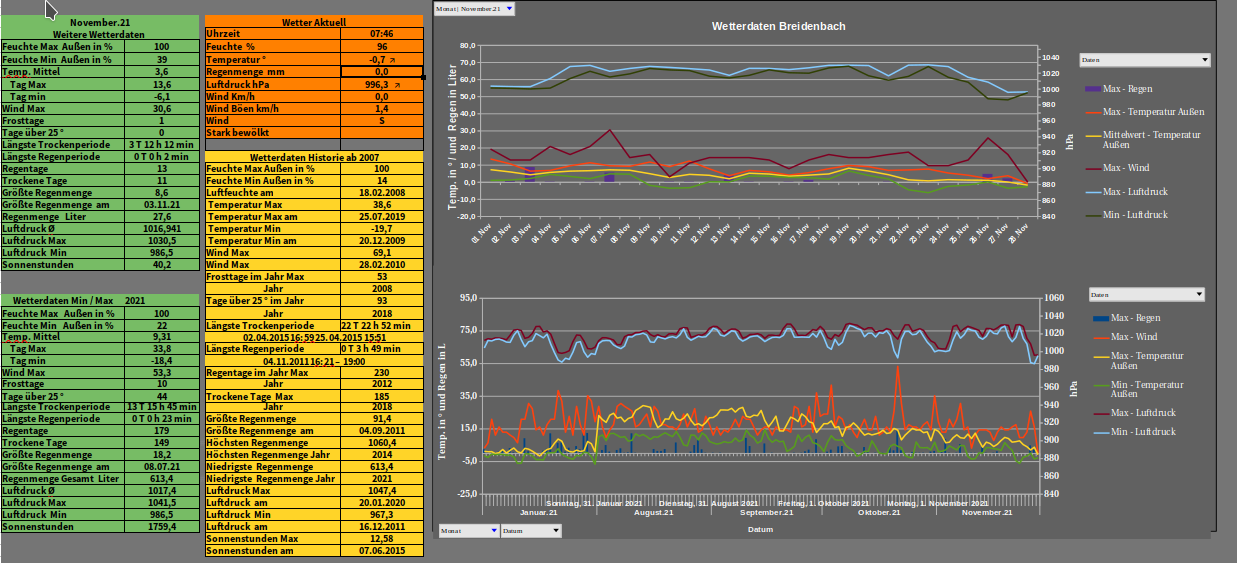Open Daten dropdown beside Wetterdaten Breidenbach chart
Image resolution: width=1237 pixels, height=563 pixels.
point(1144,60)
